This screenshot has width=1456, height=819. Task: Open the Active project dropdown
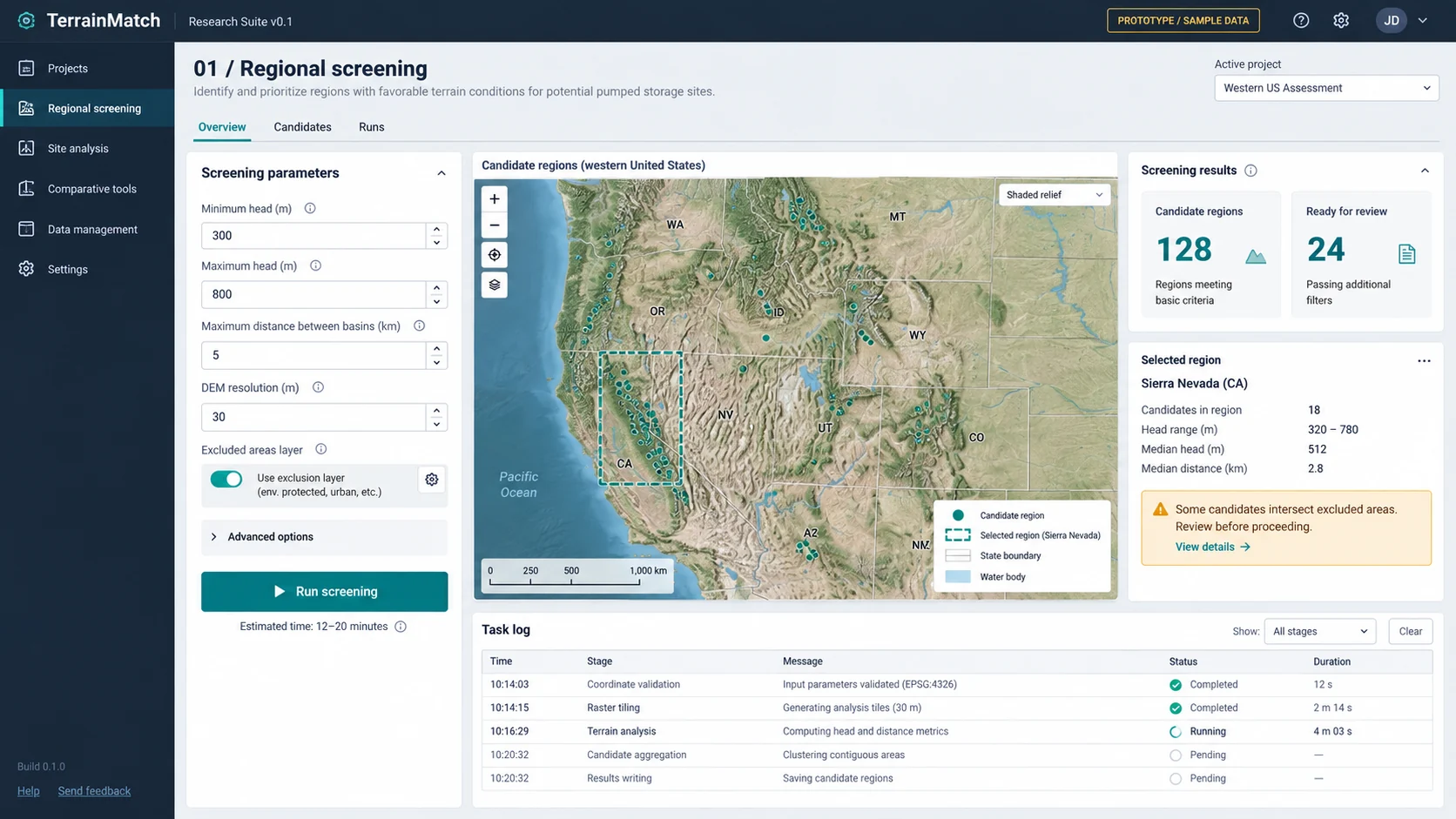tap(1326, 88)
